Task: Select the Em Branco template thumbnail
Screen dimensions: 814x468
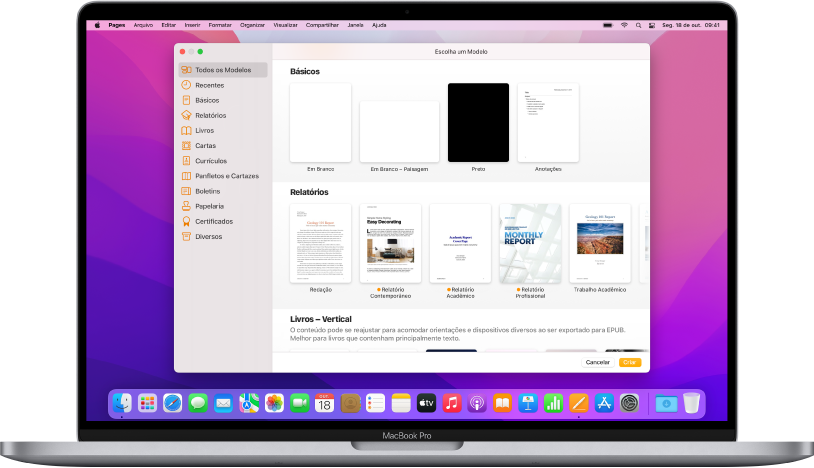Action: 320,122
